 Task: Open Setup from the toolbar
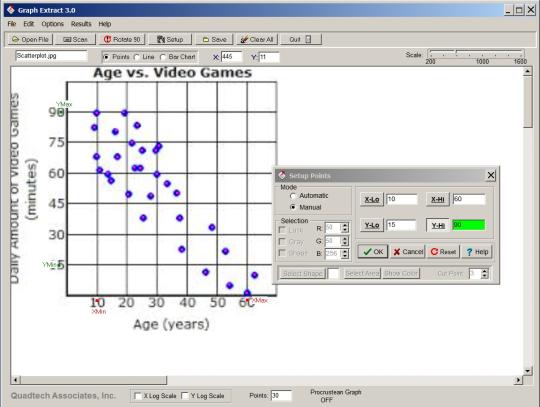[x=170, y=40]
